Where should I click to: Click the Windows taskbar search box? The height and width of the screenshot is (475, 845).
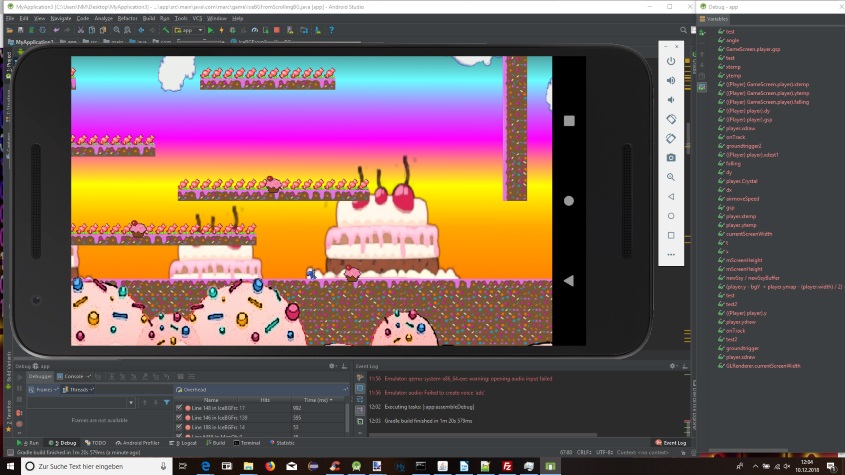click(97, 466)
